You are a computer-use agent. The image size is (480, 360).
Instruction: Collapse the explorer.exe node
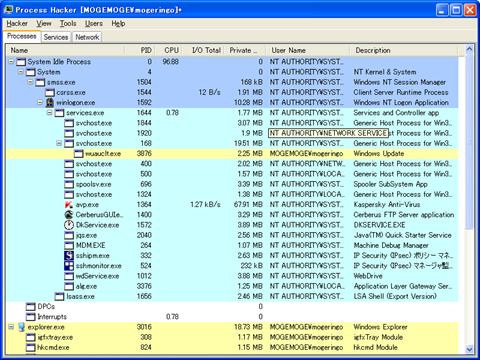click(11, 327)
